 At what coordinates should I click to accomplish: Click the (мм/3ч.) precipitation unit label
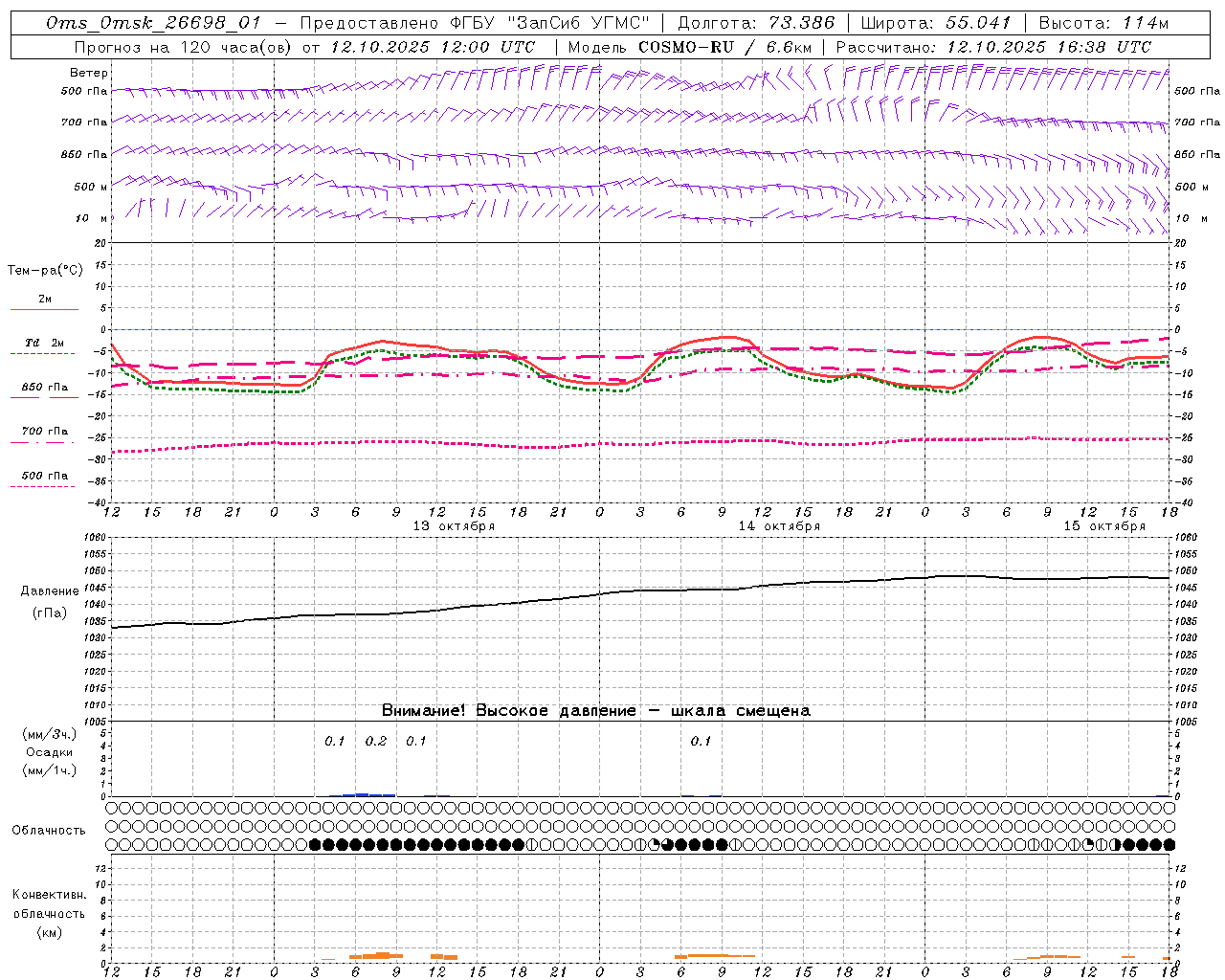(49, 734)
